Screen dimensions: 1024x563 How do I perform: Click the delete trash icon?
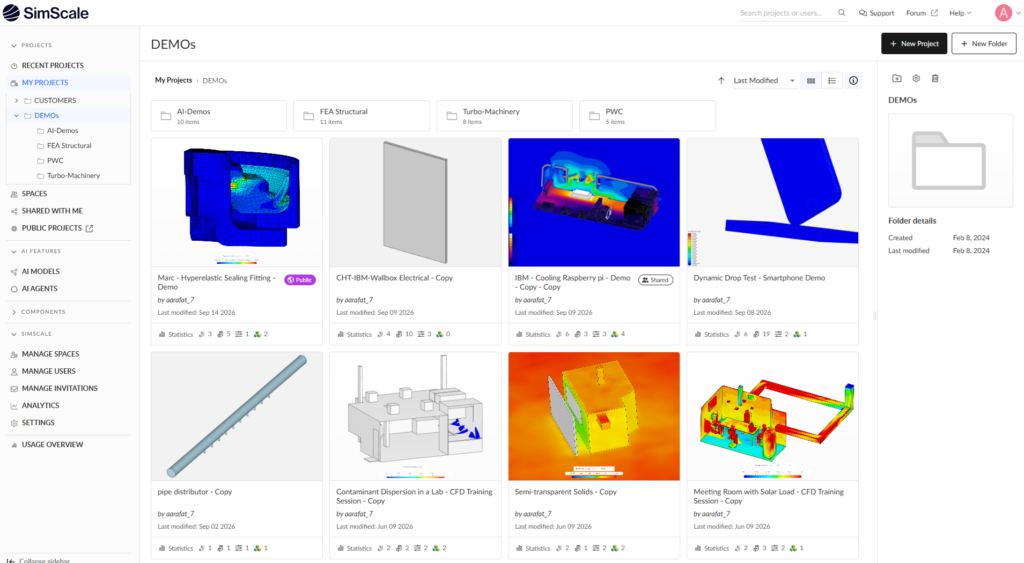pos(935,78)
